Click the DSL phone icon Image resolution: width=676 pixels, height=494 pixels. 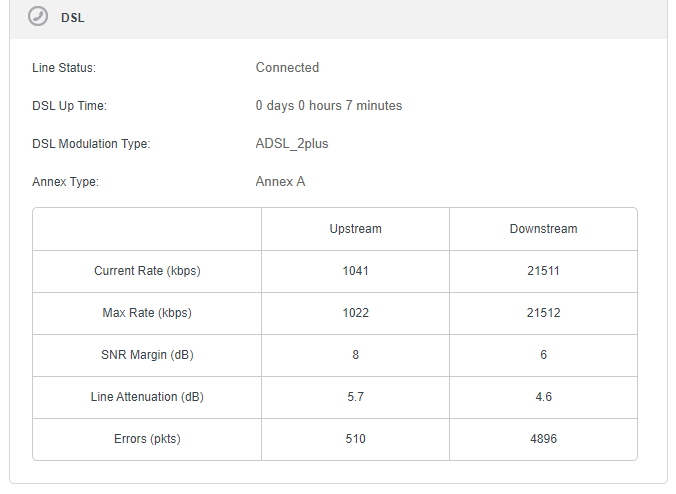[x=38, y=17]
